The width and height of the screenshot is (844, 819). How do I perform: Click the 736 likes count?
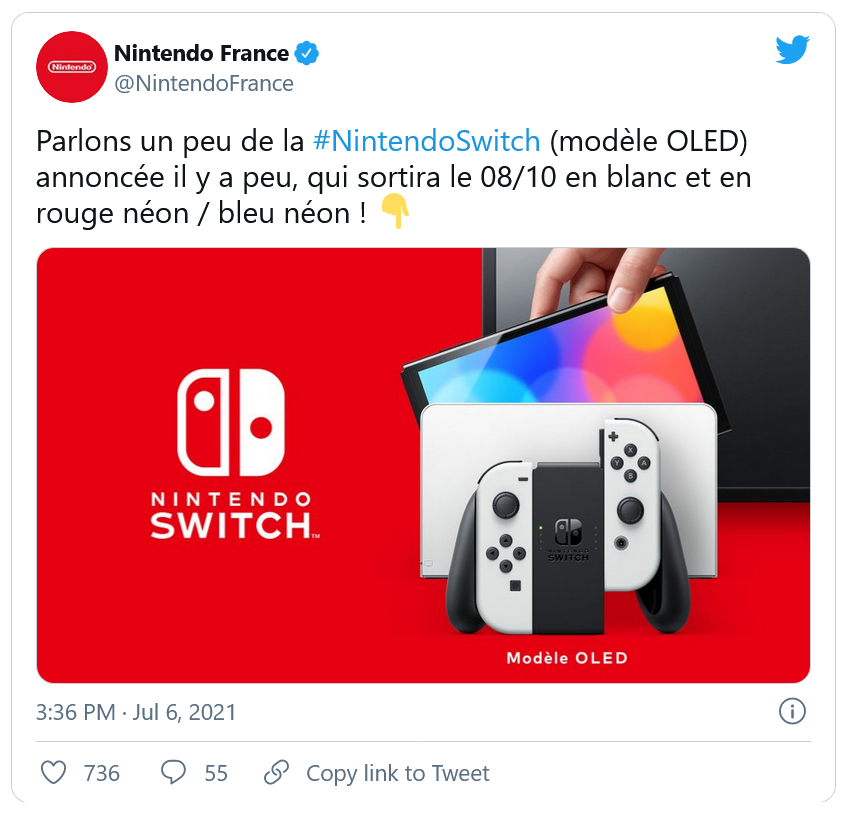pyautogui.click(x=102, y=773)
